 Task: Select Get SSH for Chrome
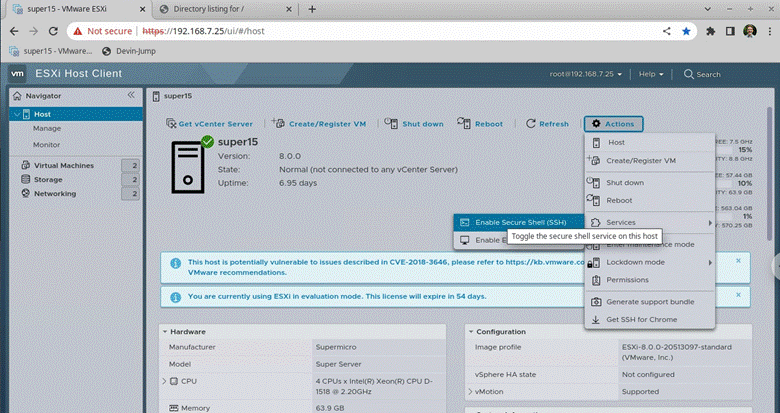coord(650,319)
